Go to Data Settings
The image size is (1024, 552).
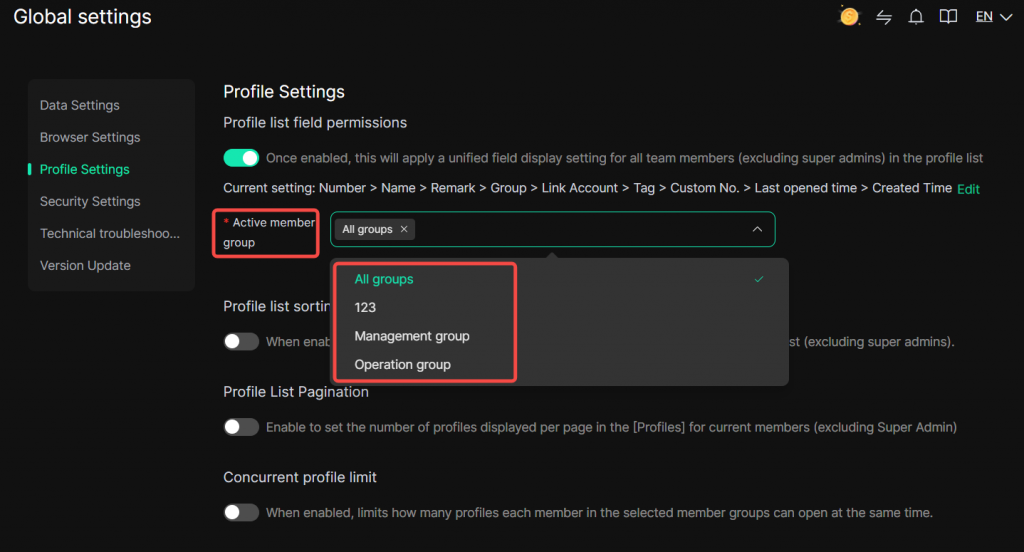[80, 105]
